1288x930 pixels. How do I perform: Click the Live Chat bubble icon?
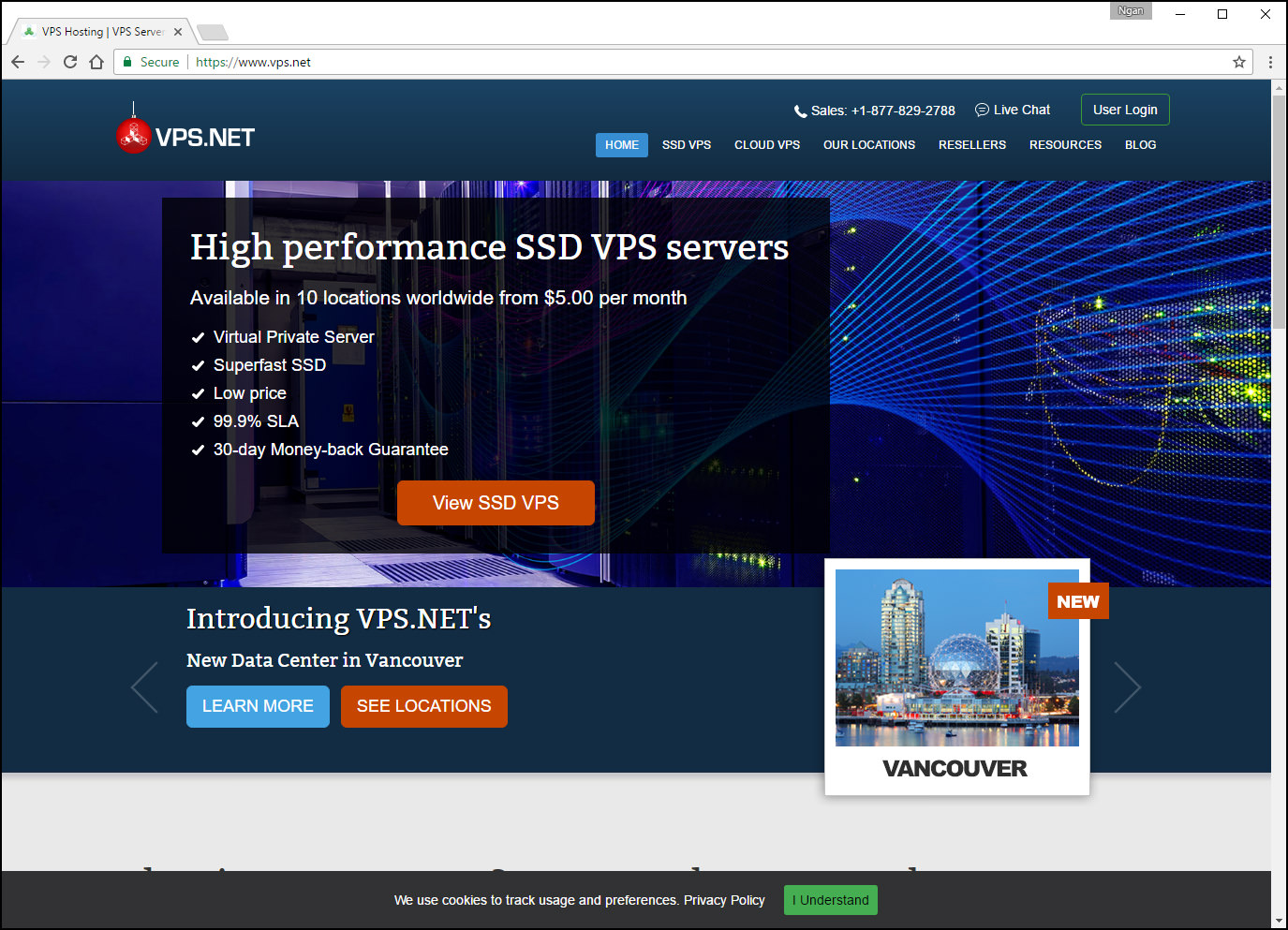tap(982, 110)
